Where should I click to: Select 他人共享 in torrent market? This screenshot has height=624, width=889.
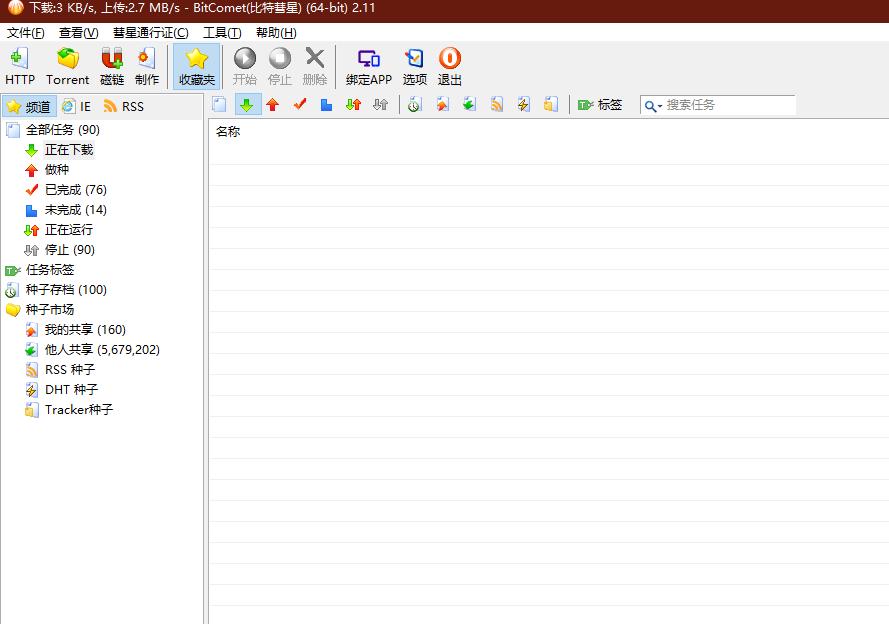point(102,350)
